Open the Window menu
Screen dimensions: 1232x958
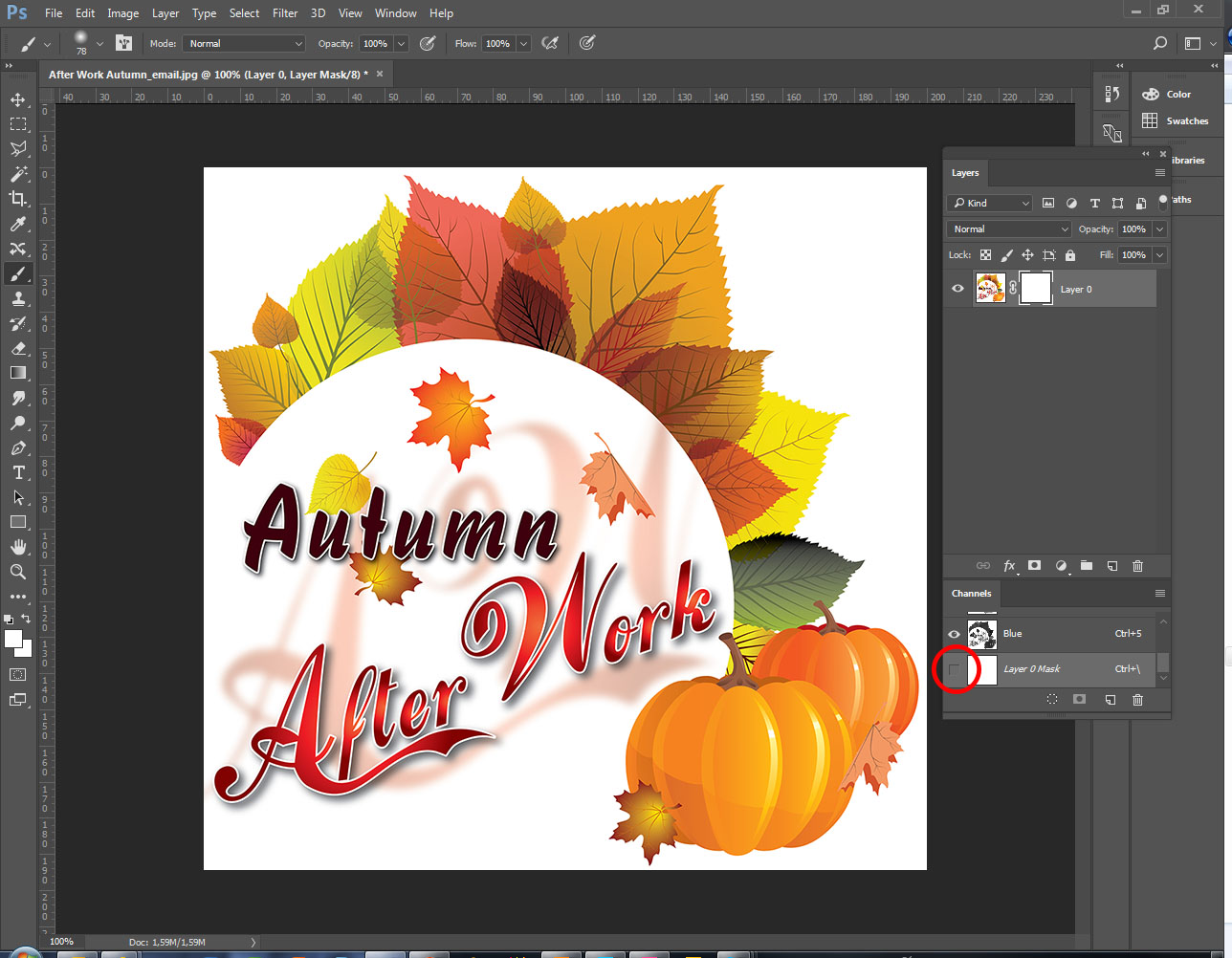point(395,13)
